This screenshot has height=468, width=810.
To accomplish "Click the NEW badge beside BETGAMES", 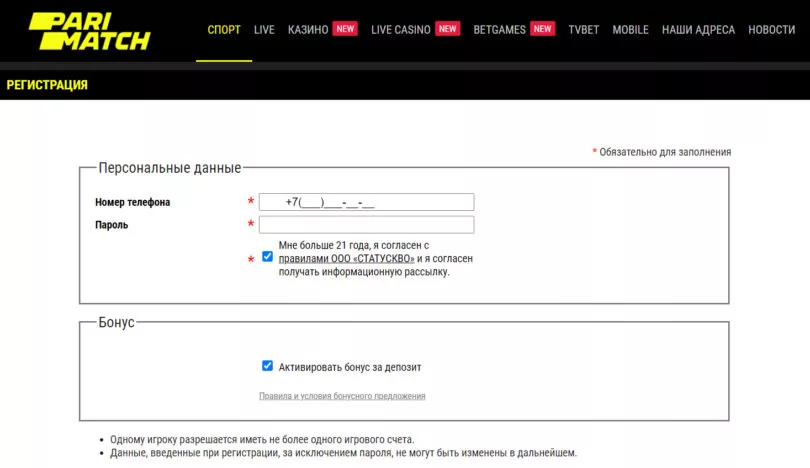I will (x=543, y=29).
